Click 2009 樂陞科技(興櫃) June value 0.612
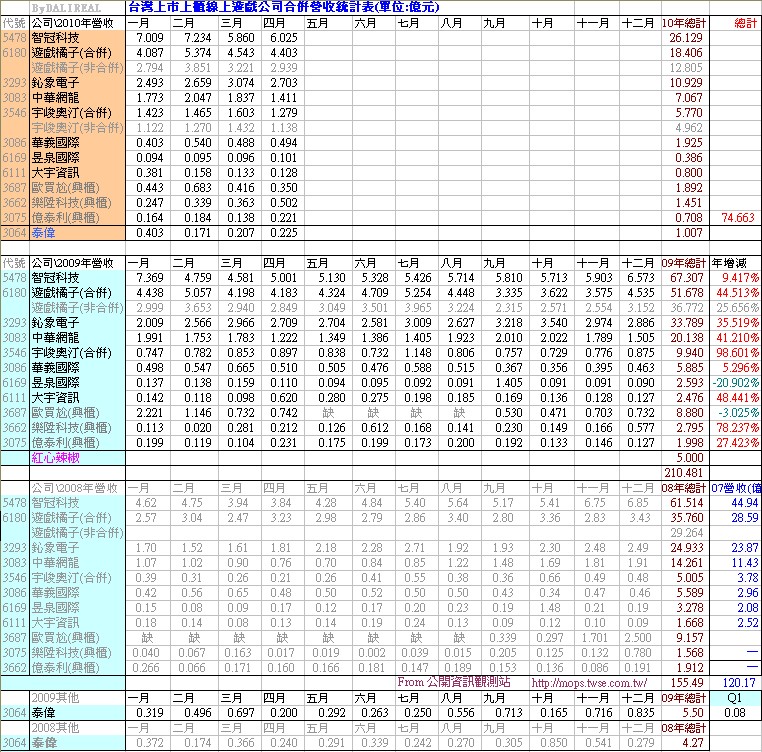This screenshot has height=752, width=762. tap(375, 428)
